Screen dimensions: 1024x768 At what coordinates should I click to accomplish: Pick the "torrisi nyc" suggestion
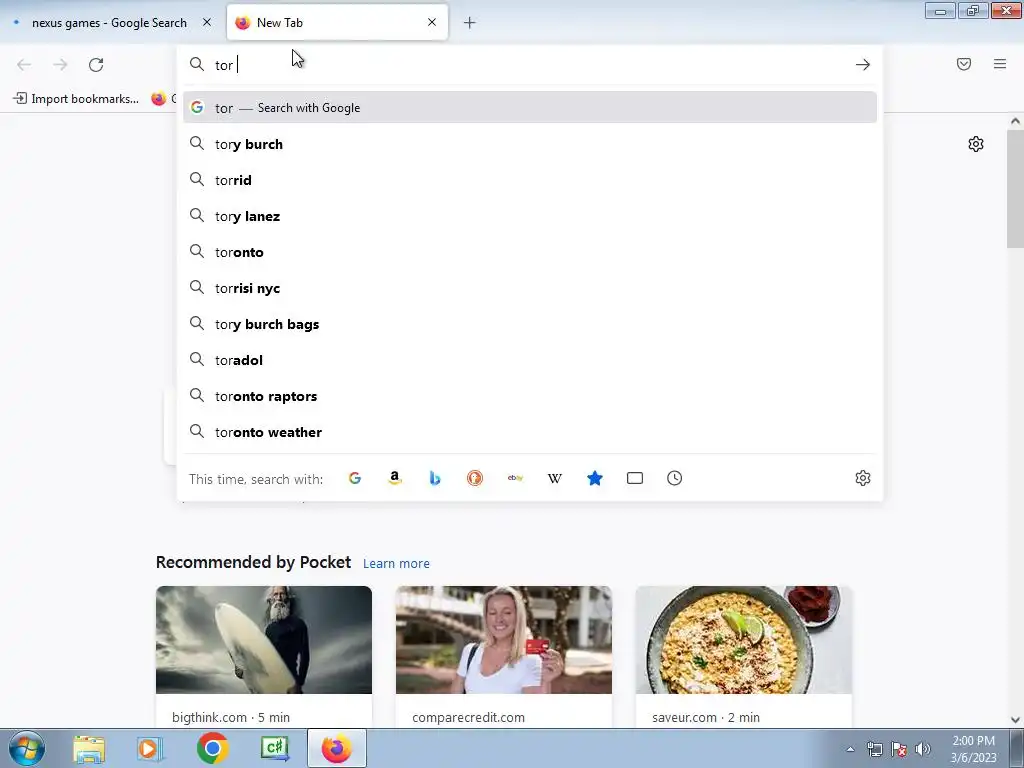tap(530, 287)
